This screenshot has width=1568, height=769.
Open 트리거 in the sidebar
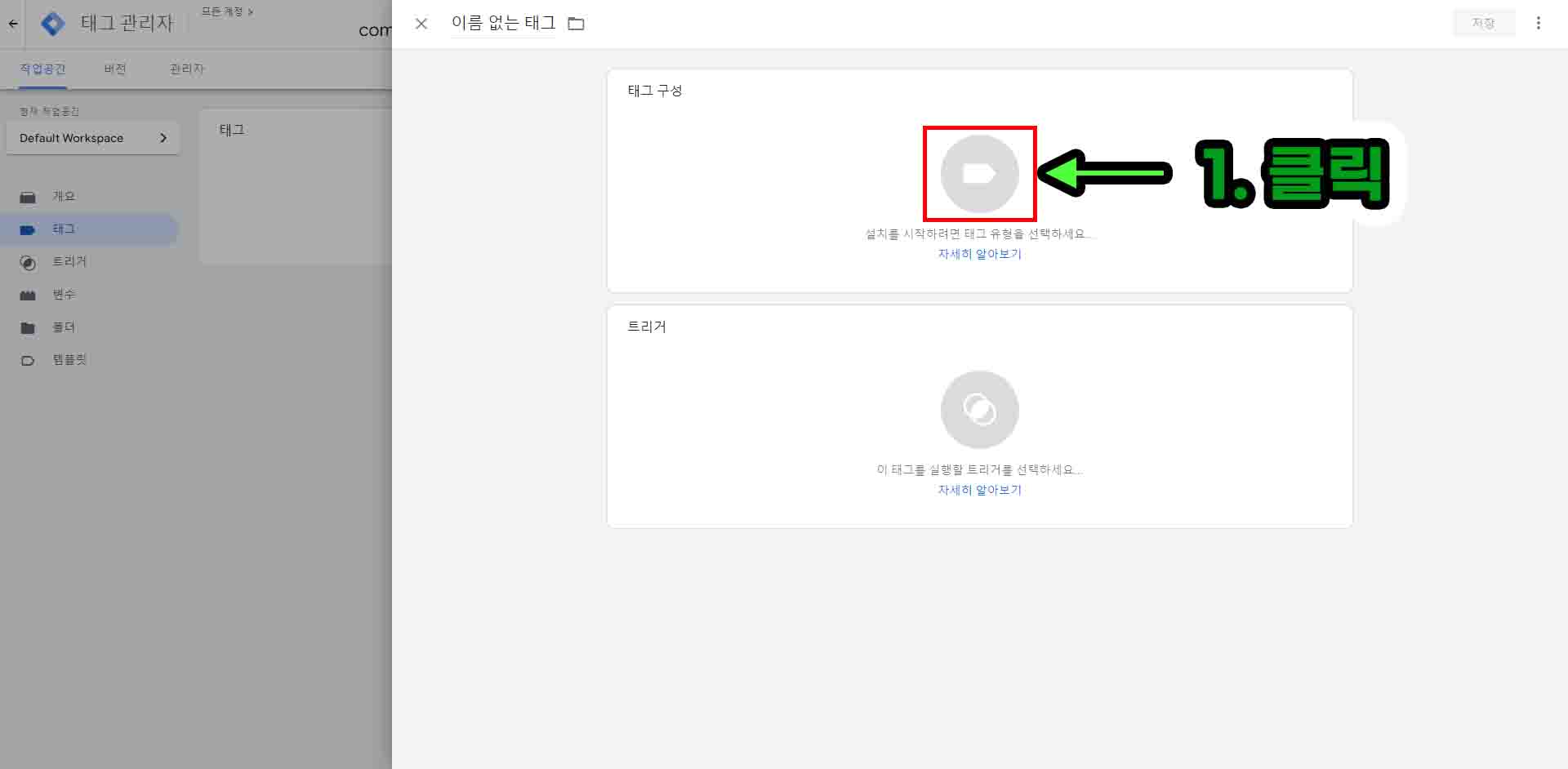90,262
